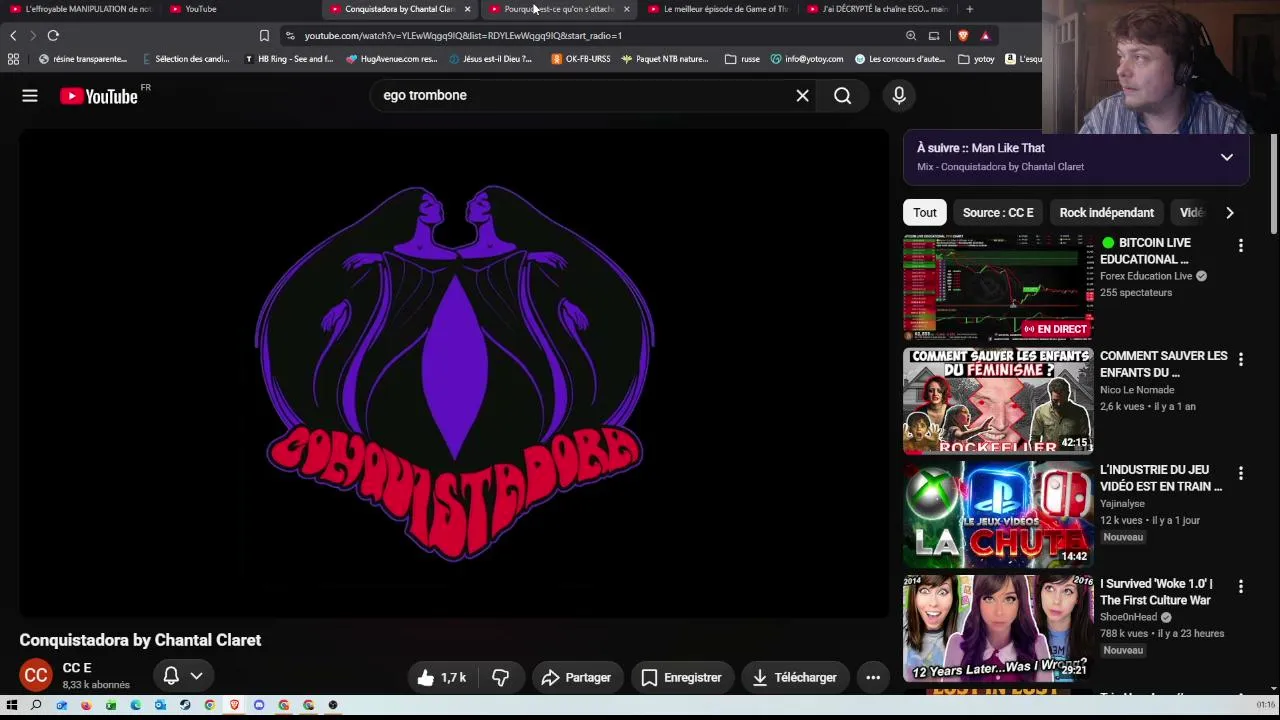Switch to the Game of Thrones episode tab
The image size is (1280, 720).
point(718,9)
